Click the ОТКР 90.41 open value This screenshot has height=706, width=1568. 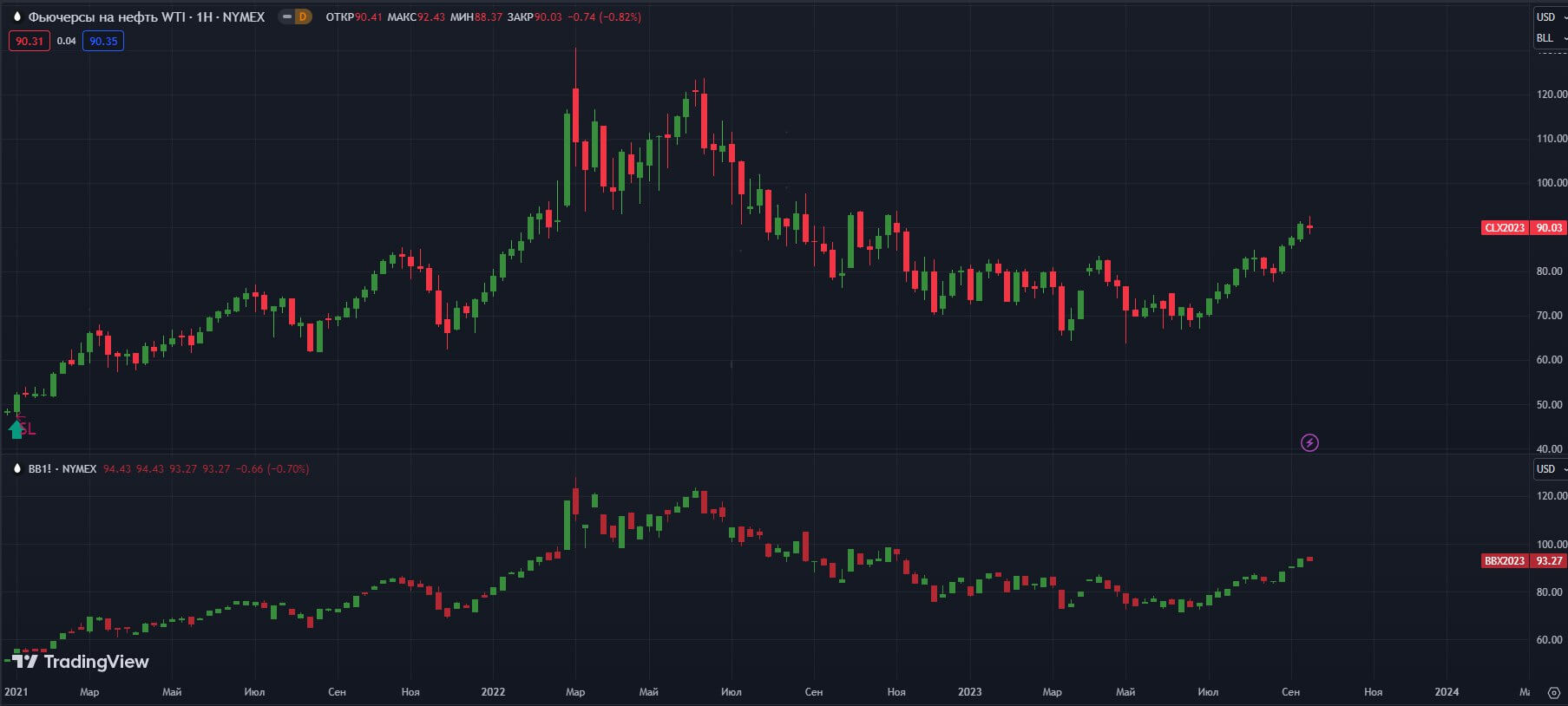coord(354,16)
